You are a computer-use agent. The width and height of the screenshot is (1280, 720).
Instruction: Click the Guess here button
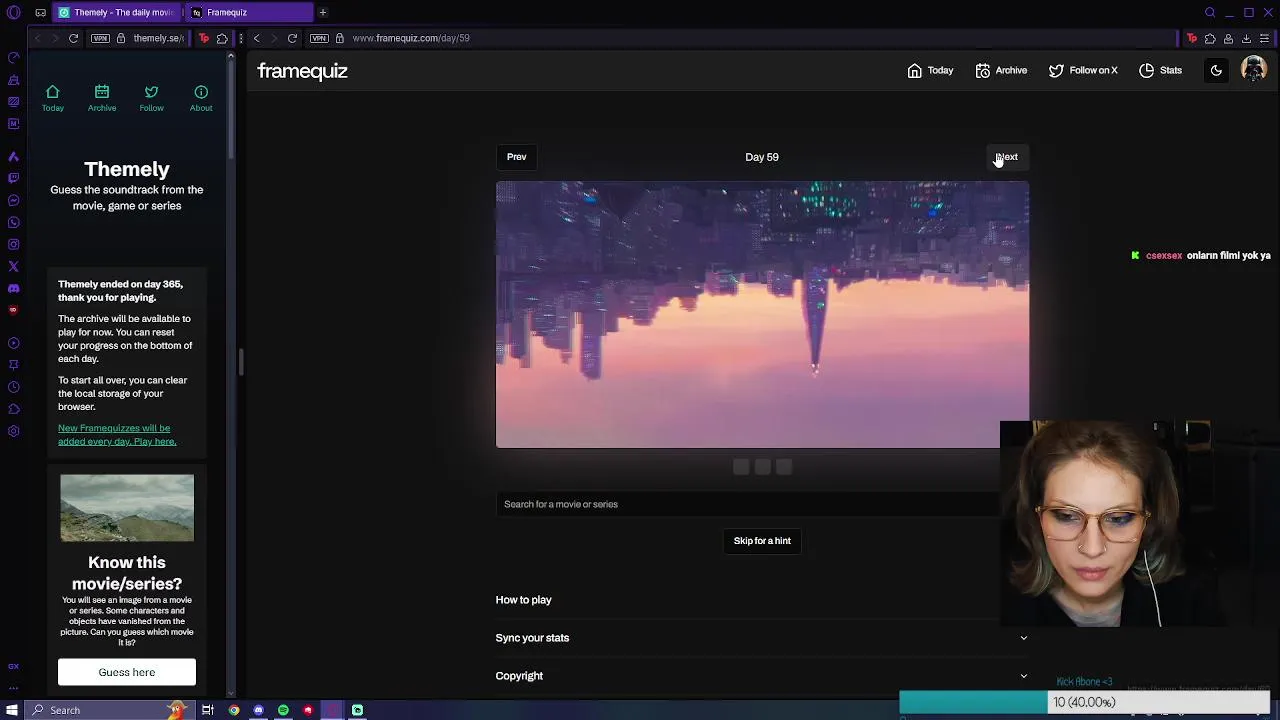127,672
